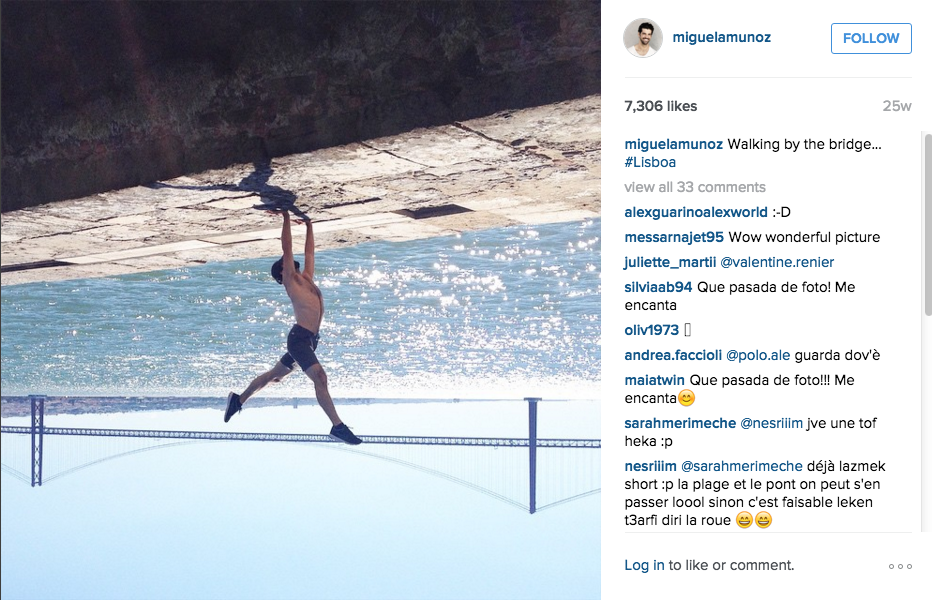
Task: Visit maiatwin's profile
Action: tap(654, 380)
